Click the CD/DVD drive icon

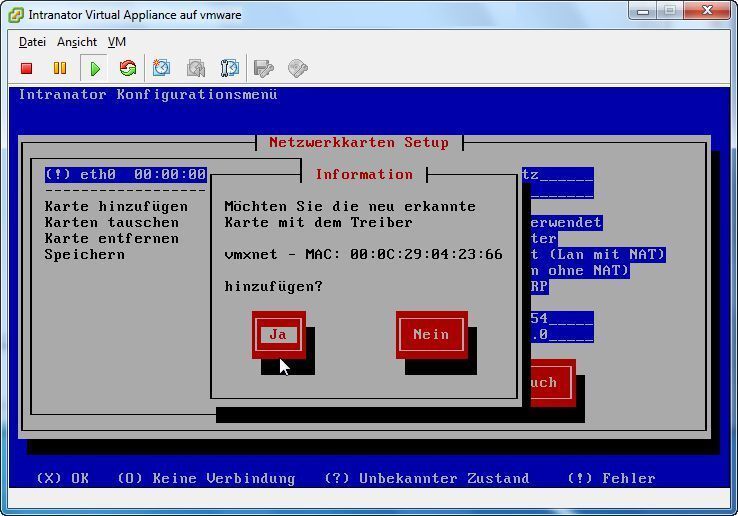[x=297, y=69]
